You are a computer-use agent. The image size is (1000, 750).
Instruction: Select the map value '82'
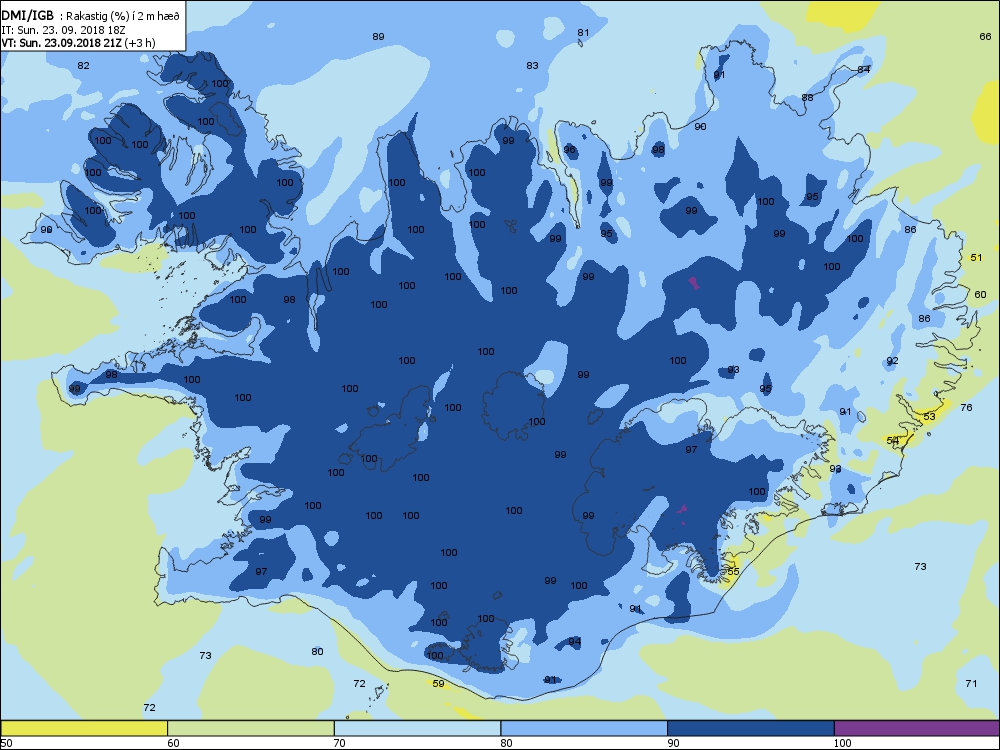coord(83,65)
